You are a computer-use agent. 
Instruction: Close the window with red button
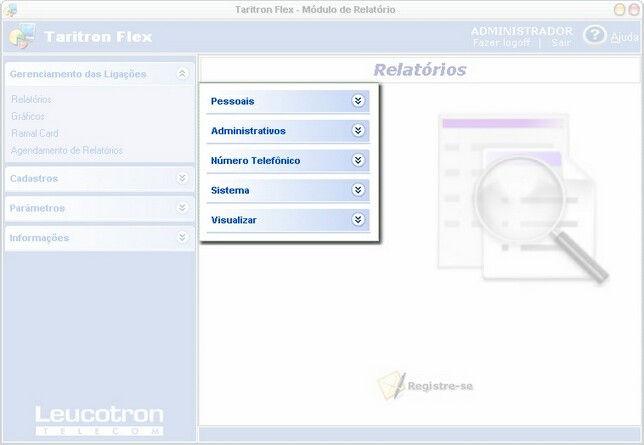click(x=635, y=10)
